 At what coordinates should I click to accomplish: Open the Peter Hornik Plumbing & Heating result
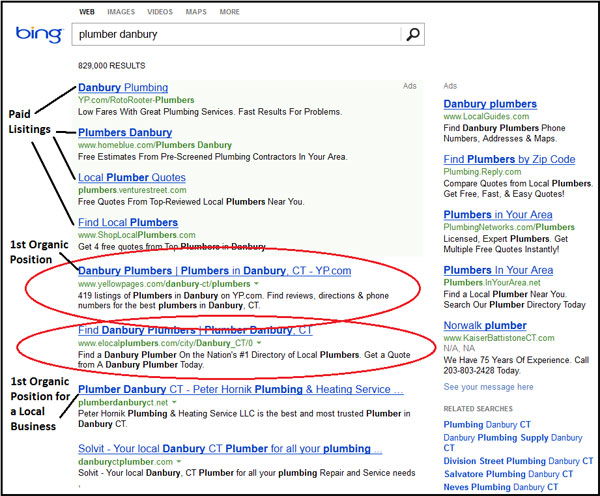click(x=233, y=389)
